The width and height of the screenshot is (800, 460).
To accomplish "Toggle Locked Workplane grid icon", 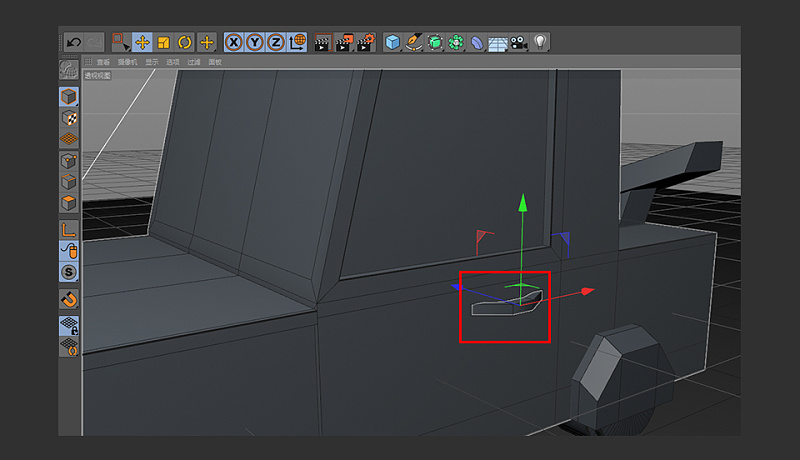I will (x=69, y=325).
